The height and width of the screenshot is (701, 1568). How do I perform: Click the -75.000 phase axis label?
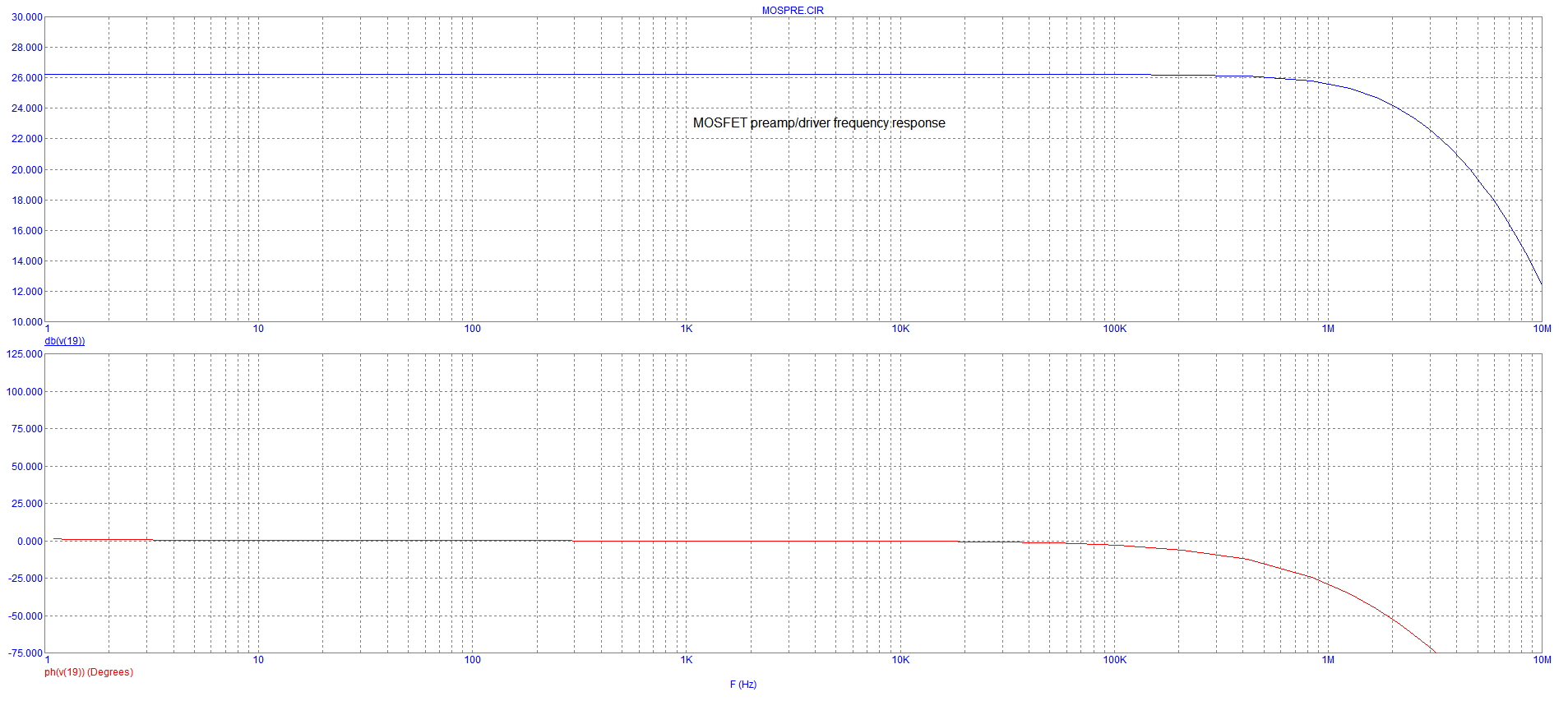[25, 653]
